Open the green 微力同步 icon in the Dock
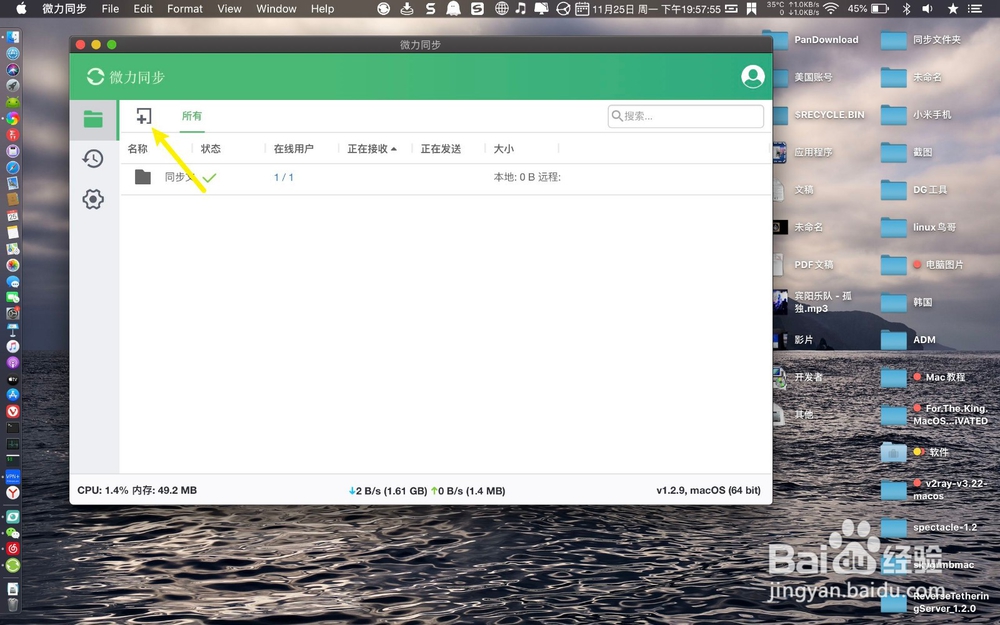The image size is (1000, 625). pos(13,565)
